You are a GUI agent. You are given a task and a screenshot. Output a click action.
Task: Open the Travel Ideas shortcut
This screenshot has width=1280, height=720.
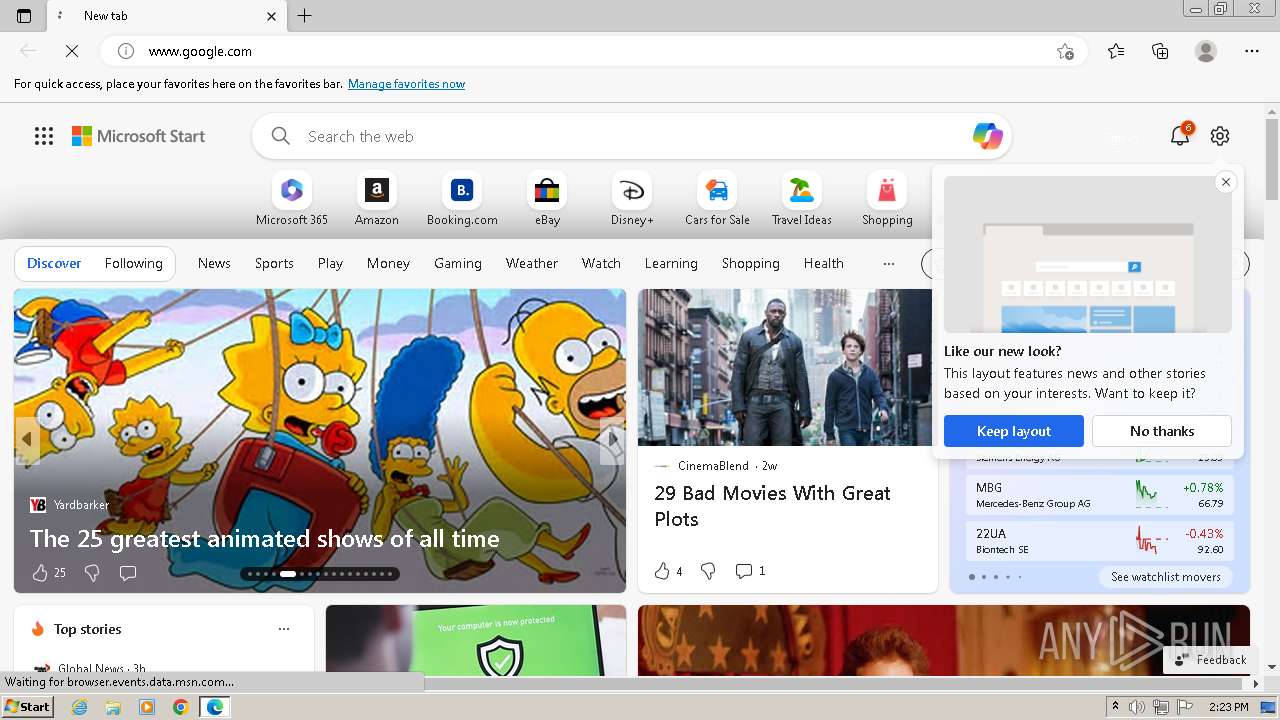tap(801, 200)
